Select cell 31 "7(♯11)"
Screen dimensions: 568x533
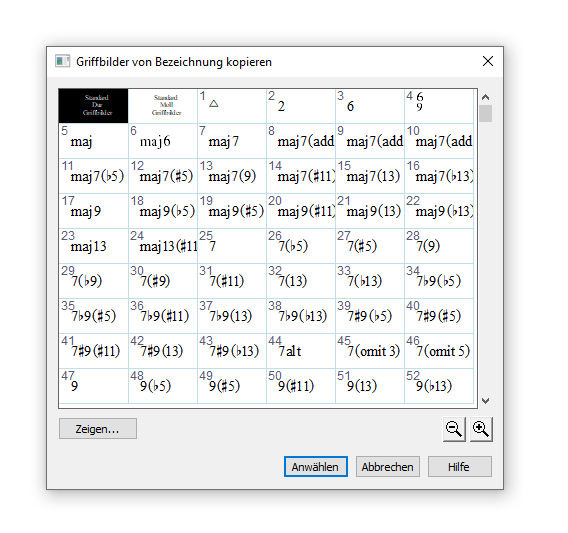coord(232,281)
